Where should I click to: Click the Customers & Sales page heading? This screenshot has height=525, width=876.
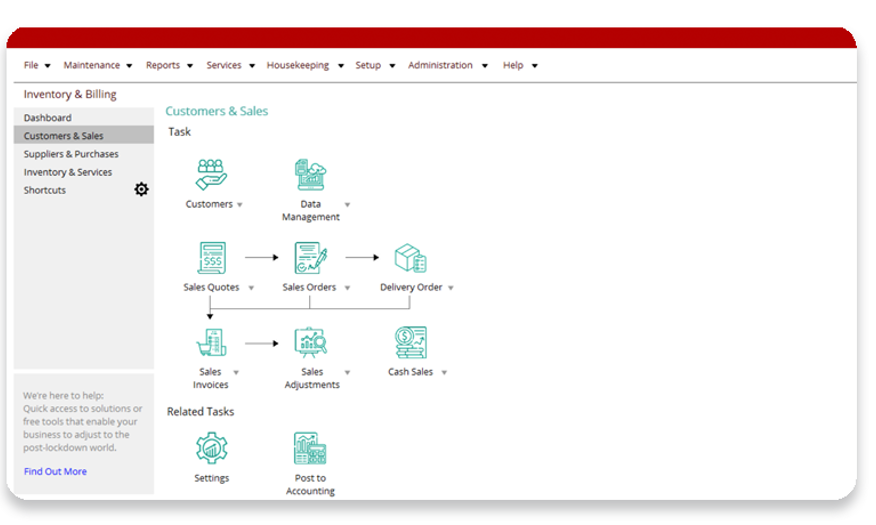pyautogui.click(x=217, y=111)
